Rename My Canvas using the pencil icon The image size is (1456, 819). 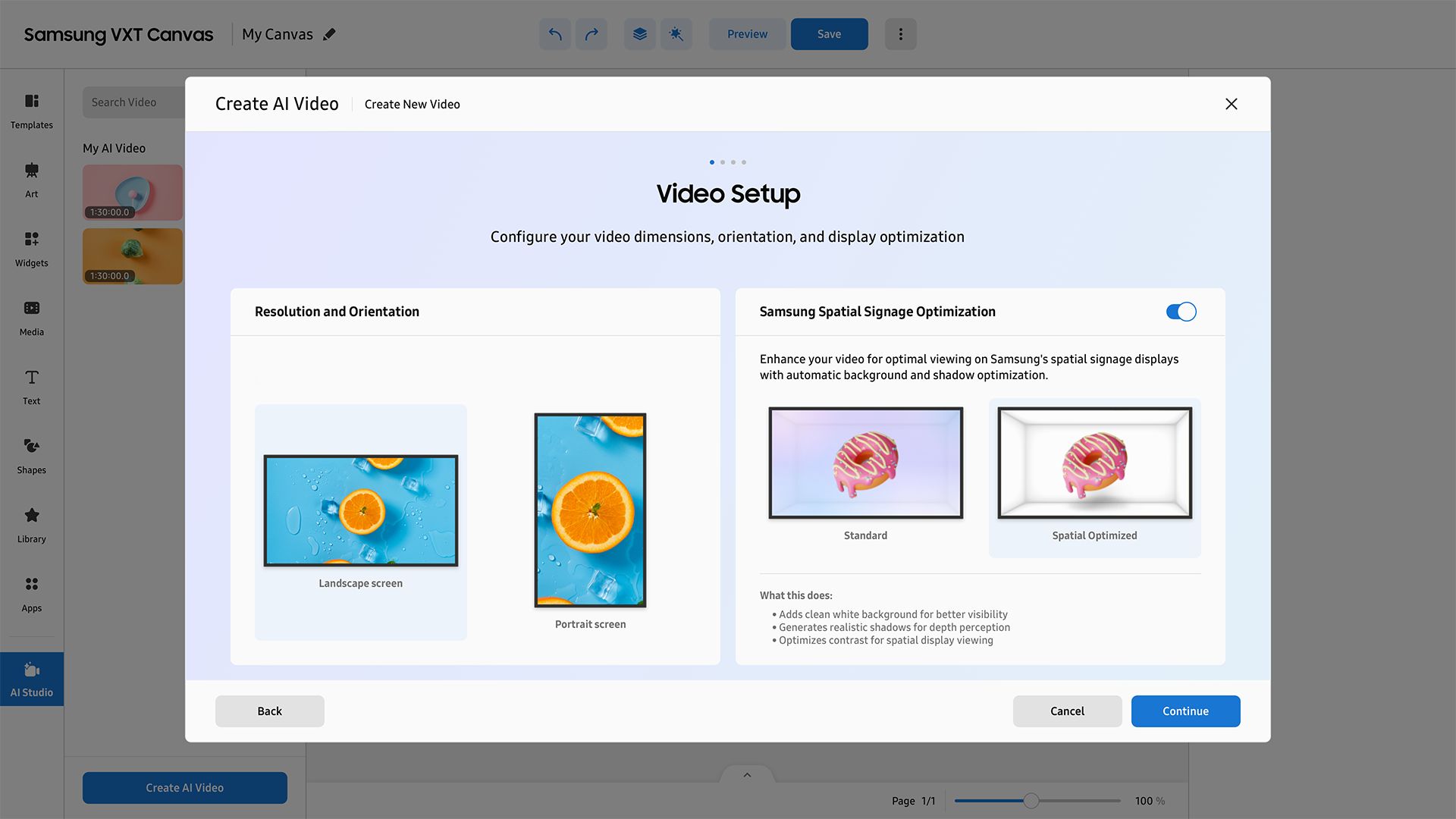click(329, 34)
